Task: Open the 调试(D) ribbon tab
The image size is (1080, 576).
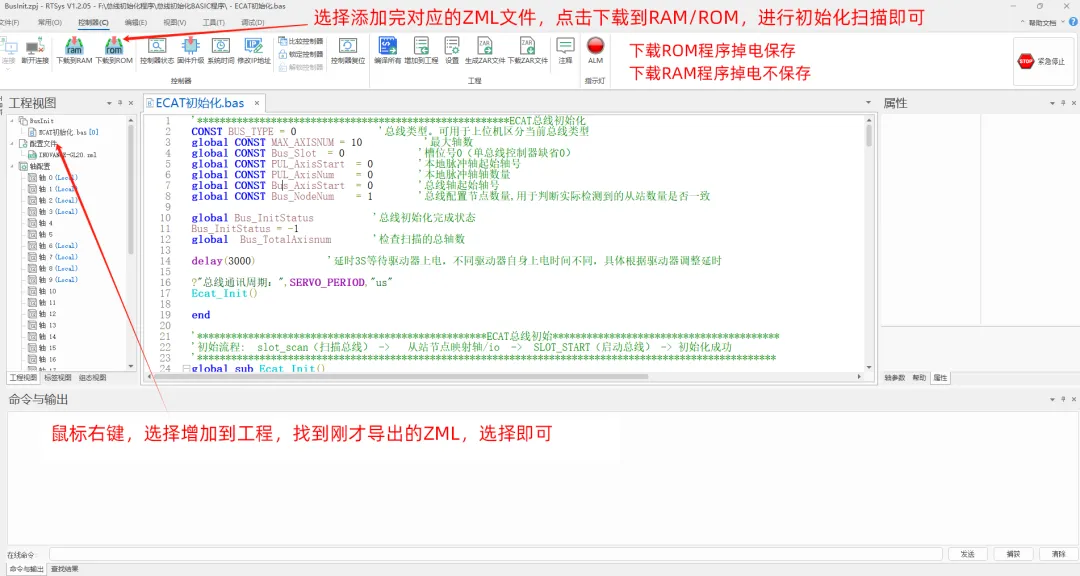Action: pyautogui.click(x=253, y=23)
